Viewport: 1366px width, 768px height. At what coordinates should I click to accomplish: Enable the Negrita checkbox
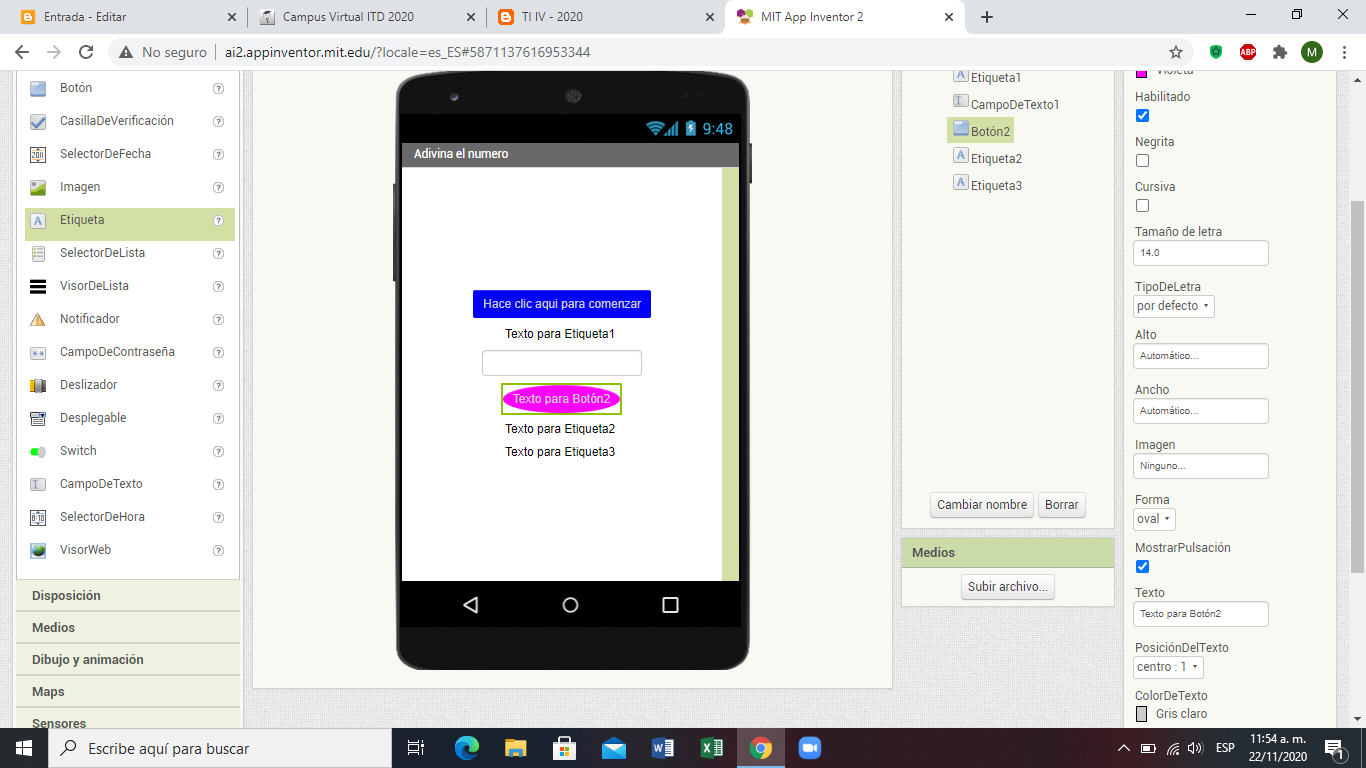[x=1143, y=161]
